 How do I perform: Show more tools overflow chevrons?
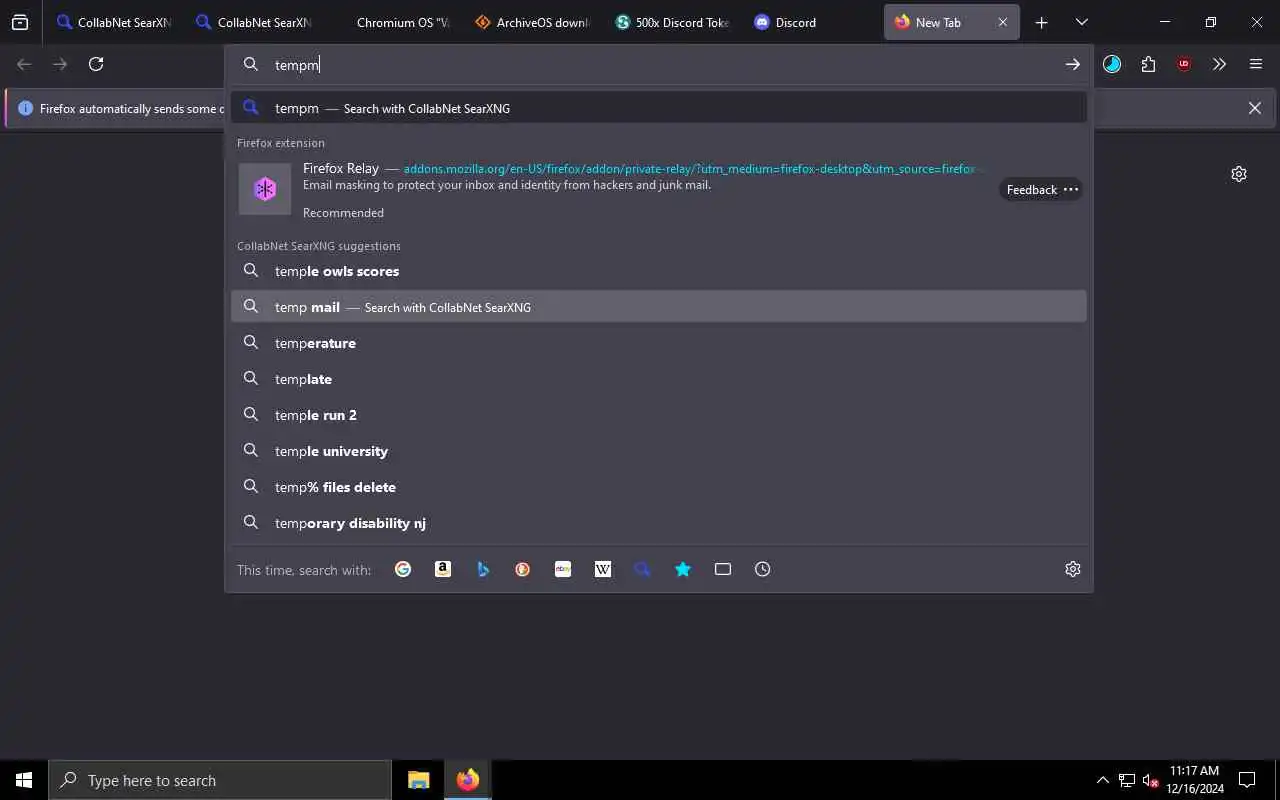pos(1219,64)
